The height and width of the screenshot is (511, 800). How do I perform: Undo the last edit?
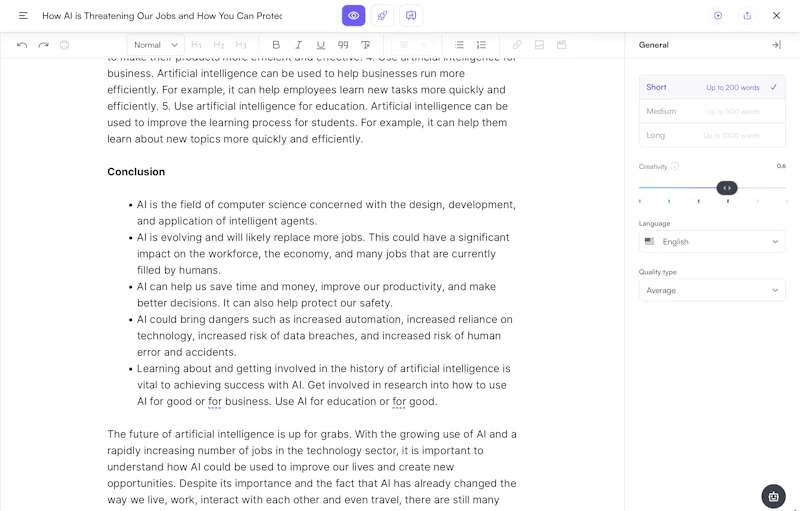click(x=22, y=45)
